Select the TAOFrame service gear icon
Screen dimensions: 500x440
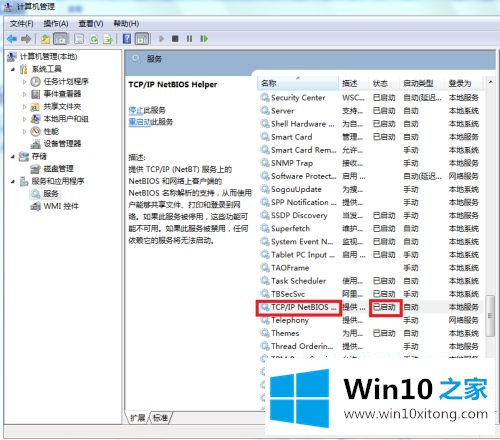265,268
